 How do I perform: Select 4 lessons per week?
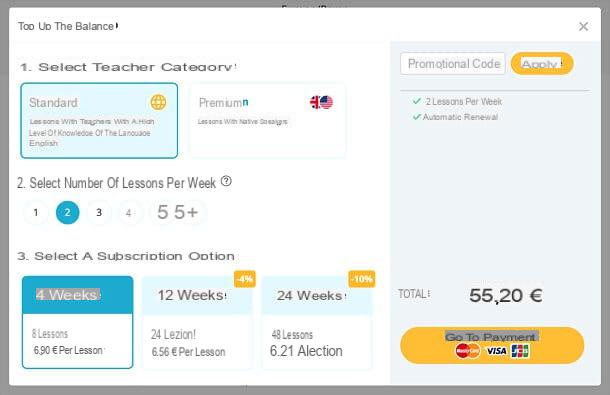[129, 212]
